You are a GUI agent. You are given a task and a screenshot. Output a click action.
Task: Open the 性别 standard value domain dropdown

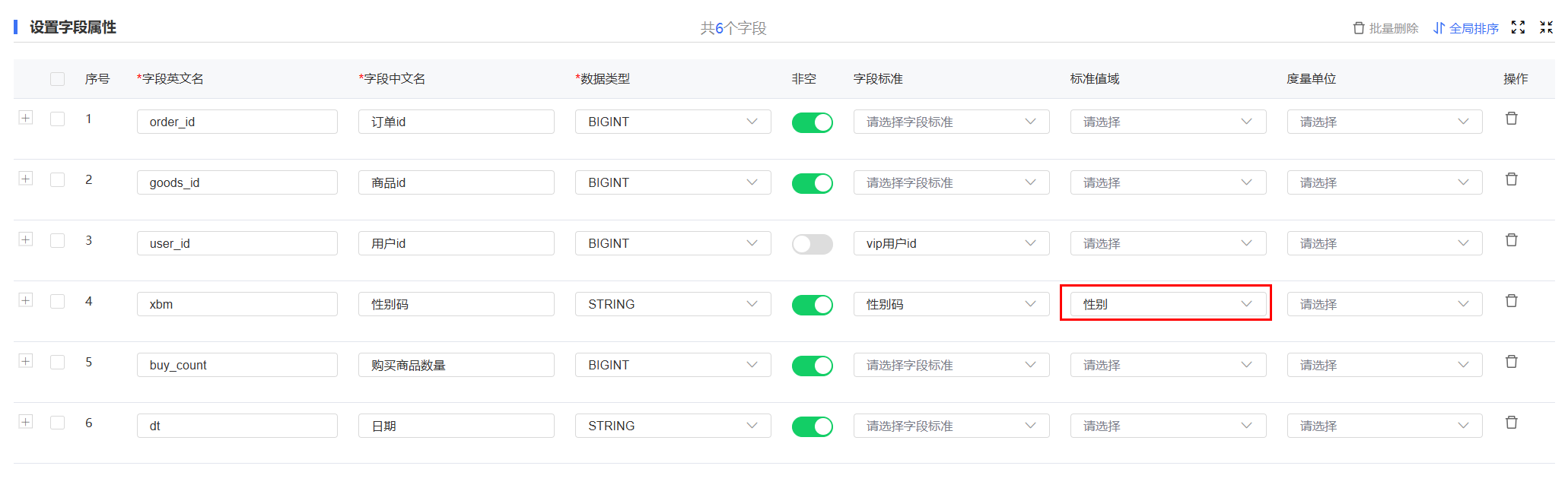pos(1168,304)
